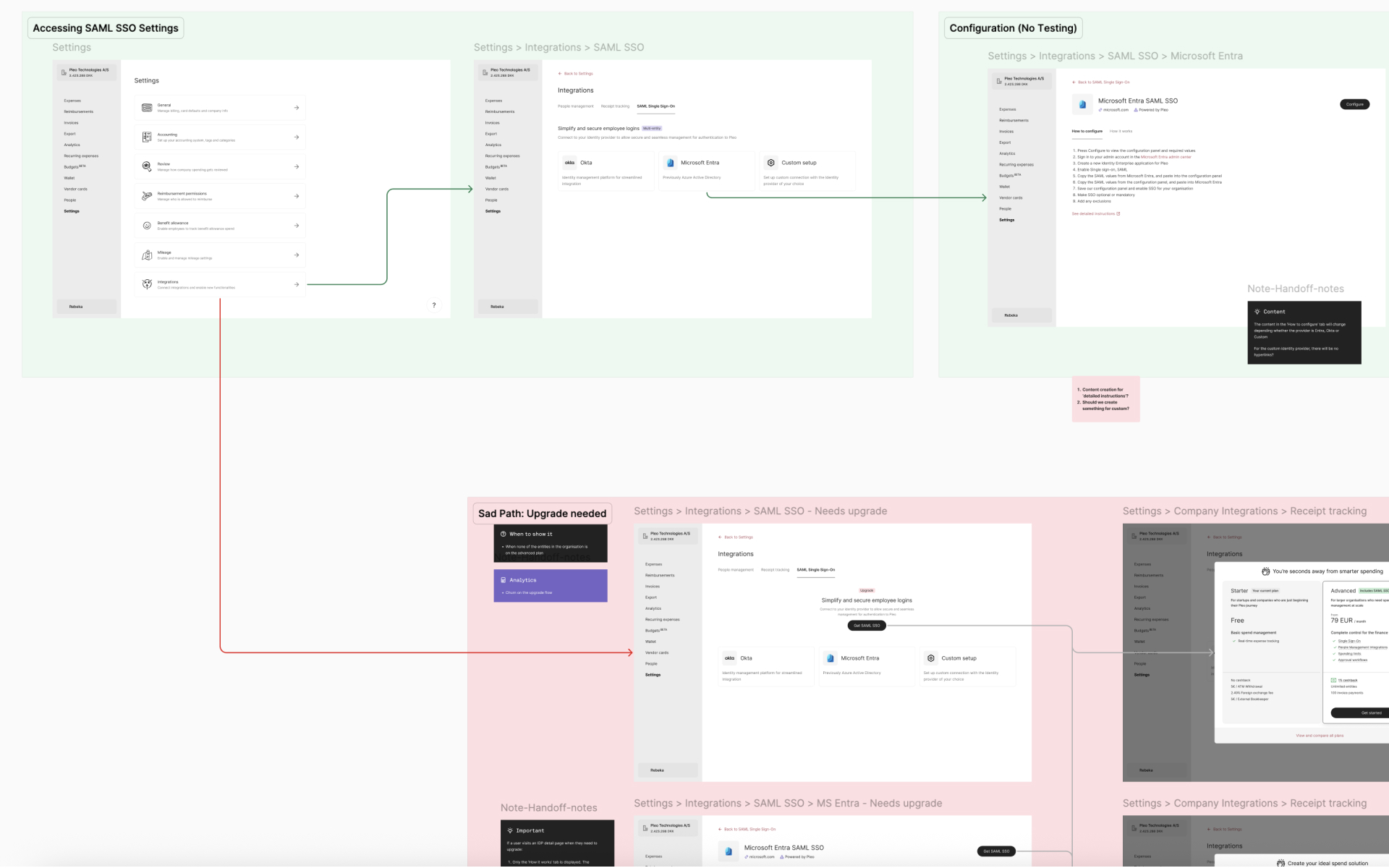Select Receipt tracking tab in top Integrations frame
Viewport: 1389px width, 868px height.
(x=615, y=106)
